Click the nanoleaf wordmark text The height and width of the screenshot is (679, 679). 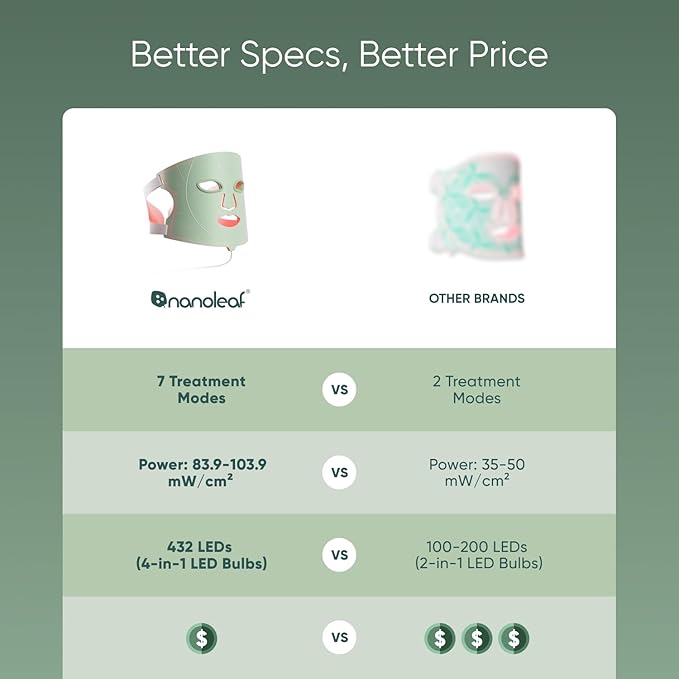209,298
